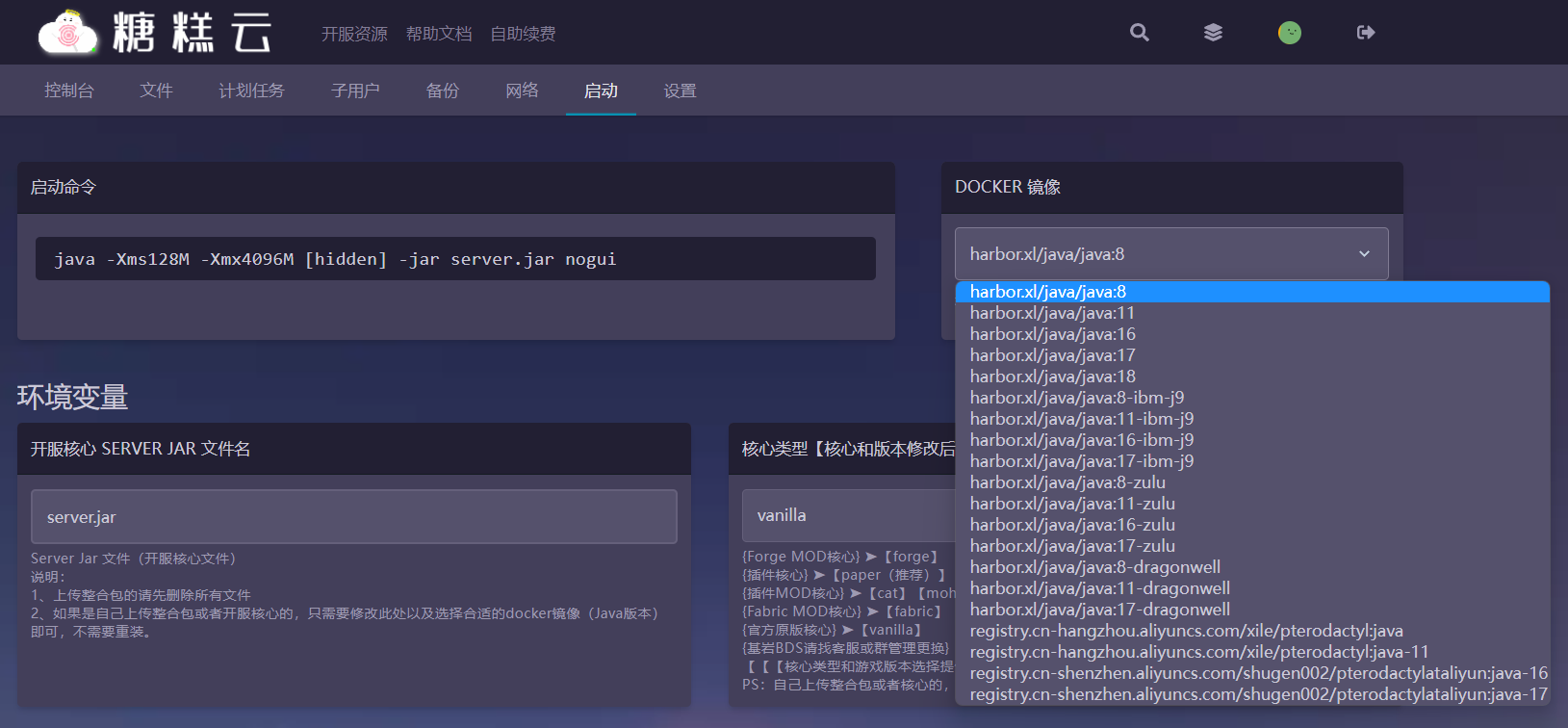Select registry xile/pterodactyl:java-11 option
The height and width of the screenshot is (728, 1568).
(1198, 652)
